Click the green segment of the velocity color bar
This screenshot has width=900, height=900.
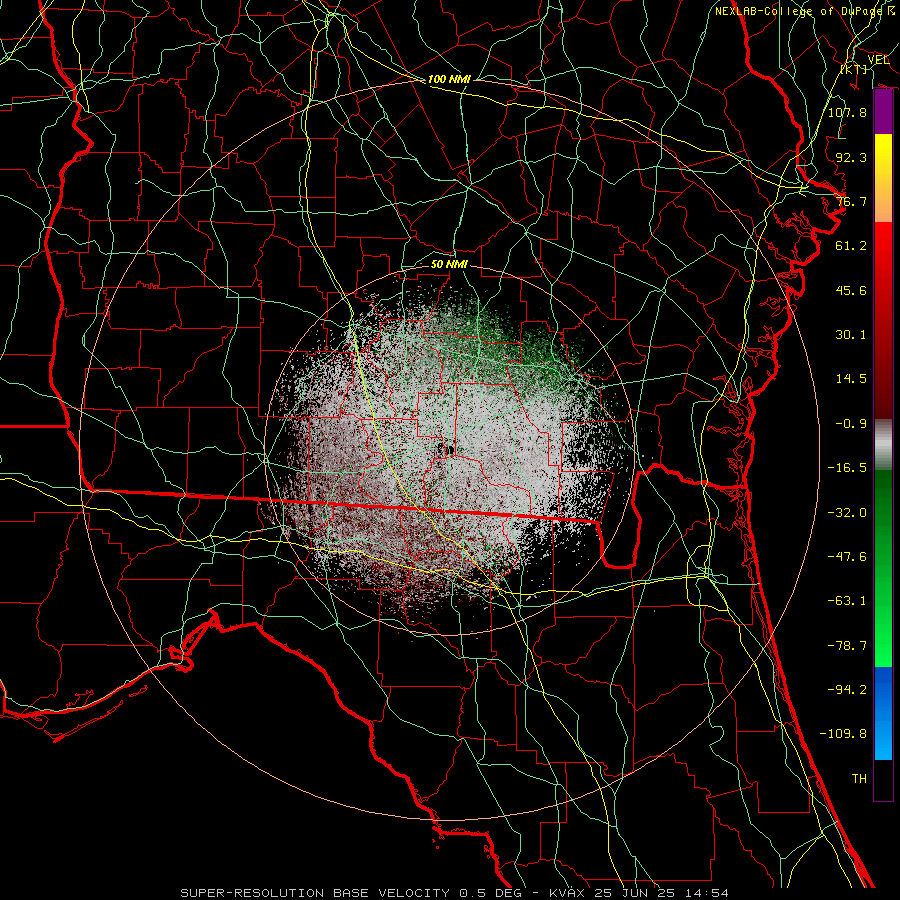[x=883, y=568]
